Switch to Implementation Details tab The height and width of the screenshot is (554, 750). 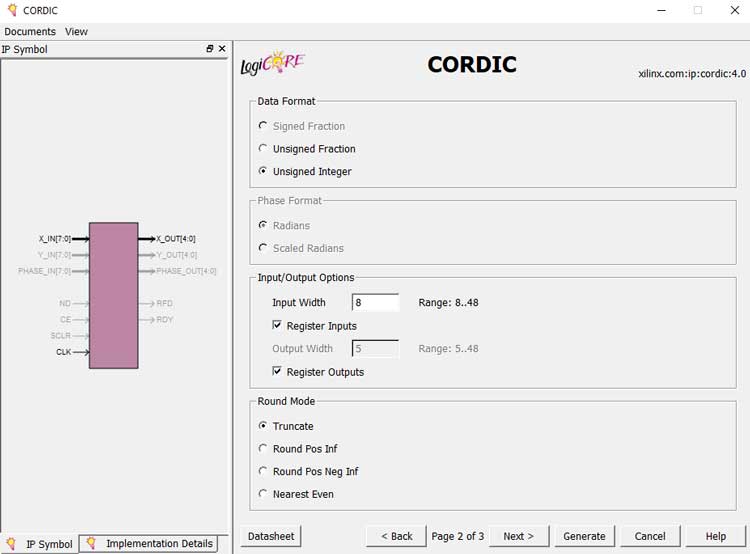[149, 543]
